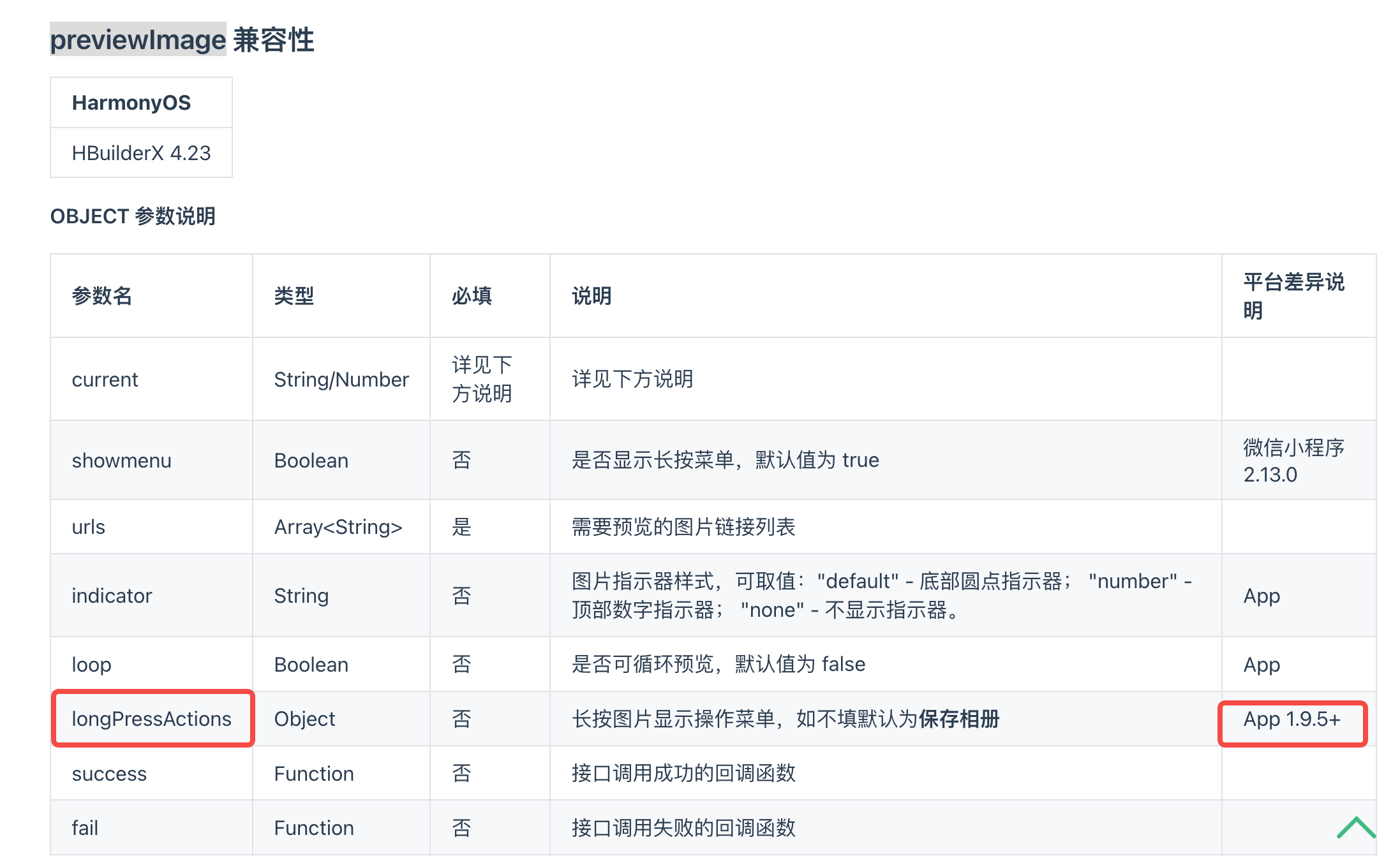Click the showmenu parameter cell

[x=121, y=461]
